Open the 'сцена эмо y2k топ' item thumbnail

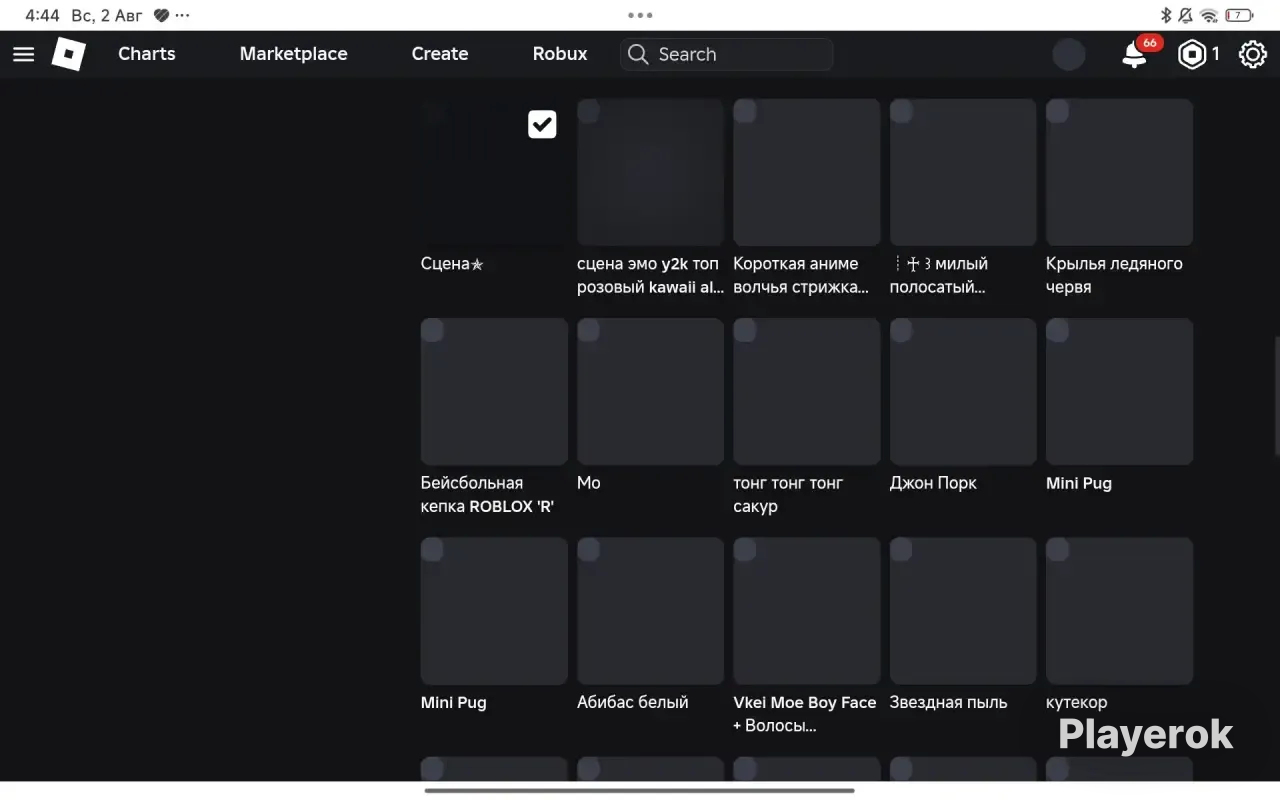pyautogui.click(x=651, y=172)
